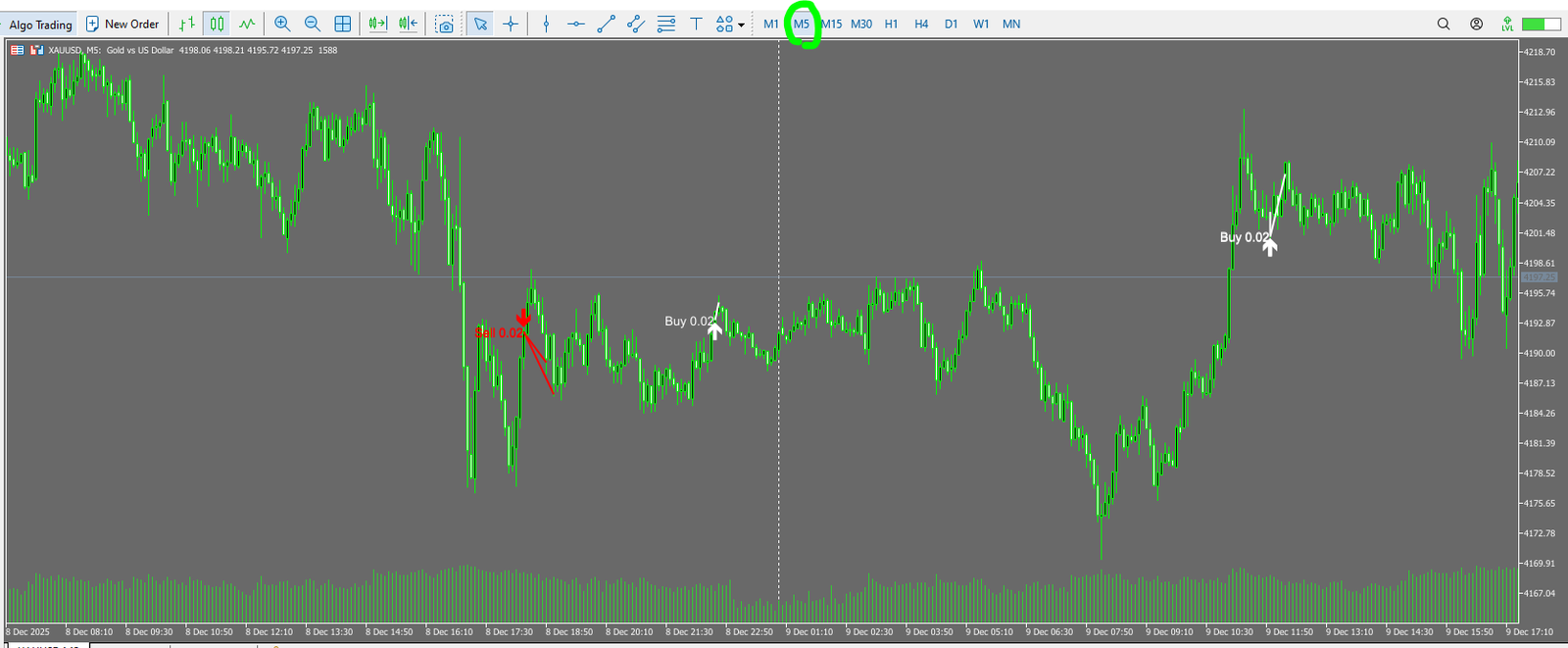1568x648 pixels.
Task: Open the account profile icon
Action: coord(1476,24)
